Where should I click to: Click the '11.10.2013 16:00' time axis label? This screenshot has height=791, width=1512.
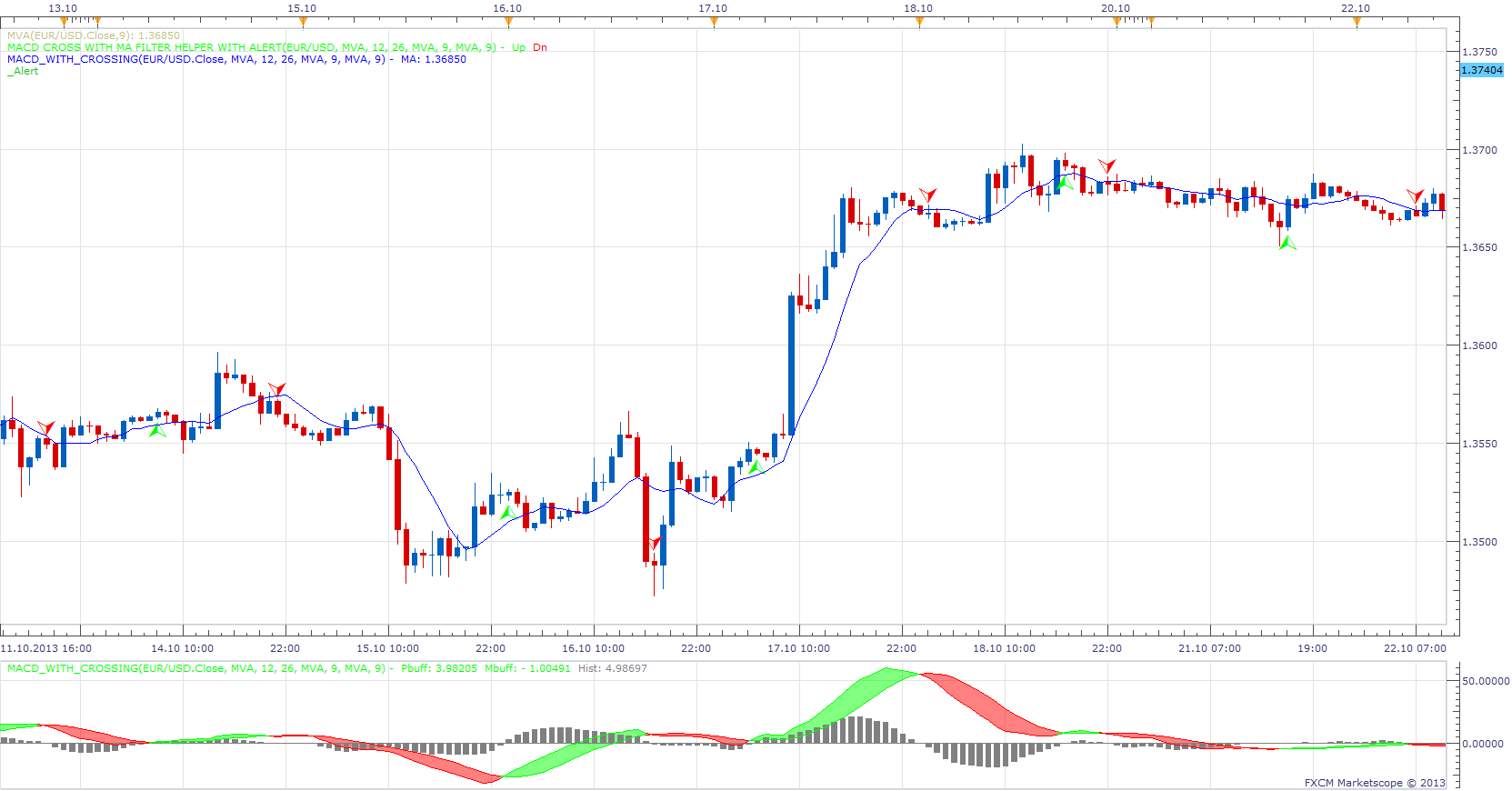[x=46, y=648]
